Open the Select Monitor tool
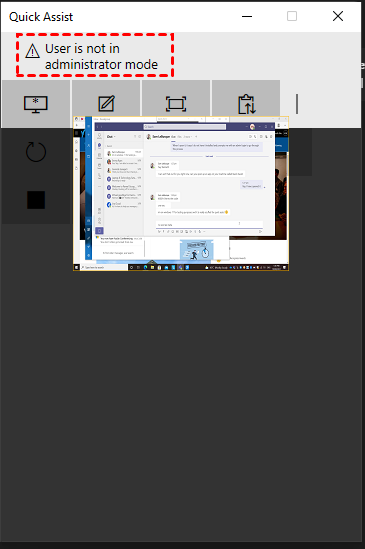Viewport: 365px width, 549px height. point(36,104)
